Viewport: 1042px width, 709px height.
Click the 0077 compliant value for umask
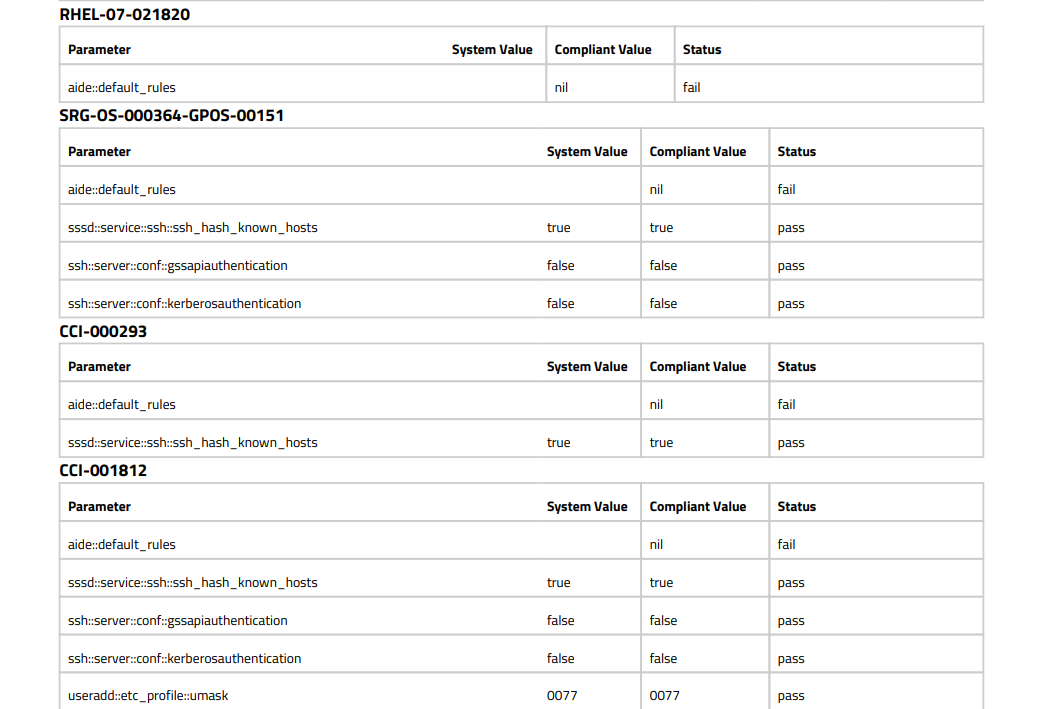(663, 696)
